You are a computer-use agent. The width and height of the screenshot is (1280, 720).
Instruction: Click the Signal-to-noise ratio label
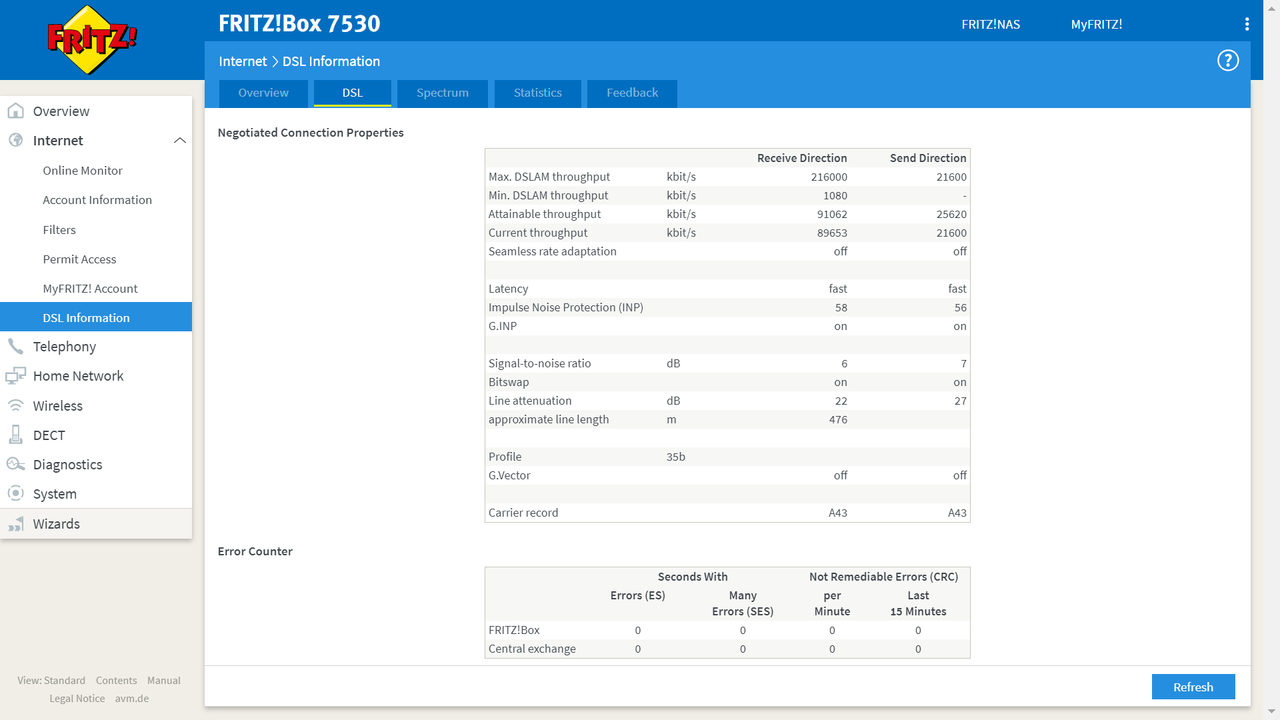(540, 364)
